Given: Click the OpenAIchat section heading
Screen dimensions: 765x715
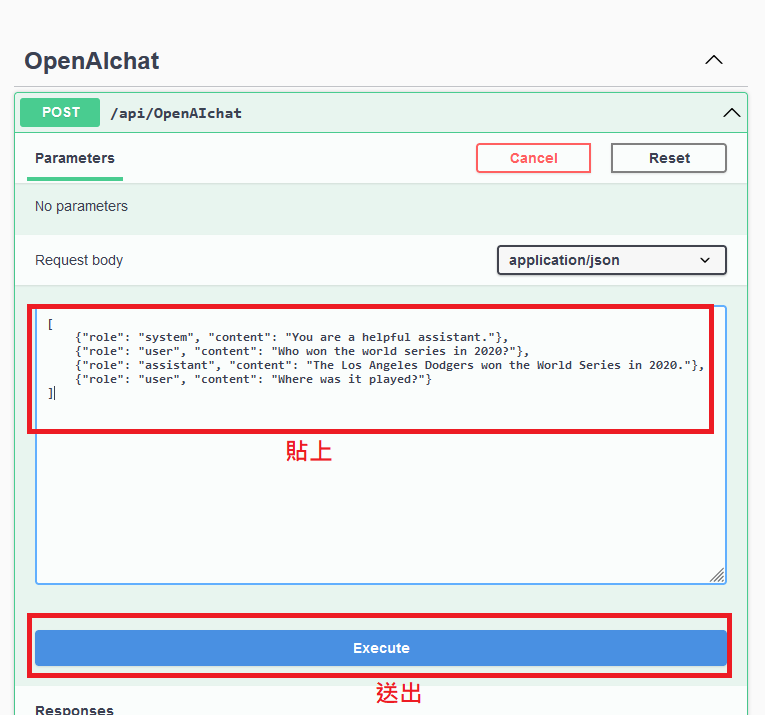Looking at the screenshot, I should 92,61.
